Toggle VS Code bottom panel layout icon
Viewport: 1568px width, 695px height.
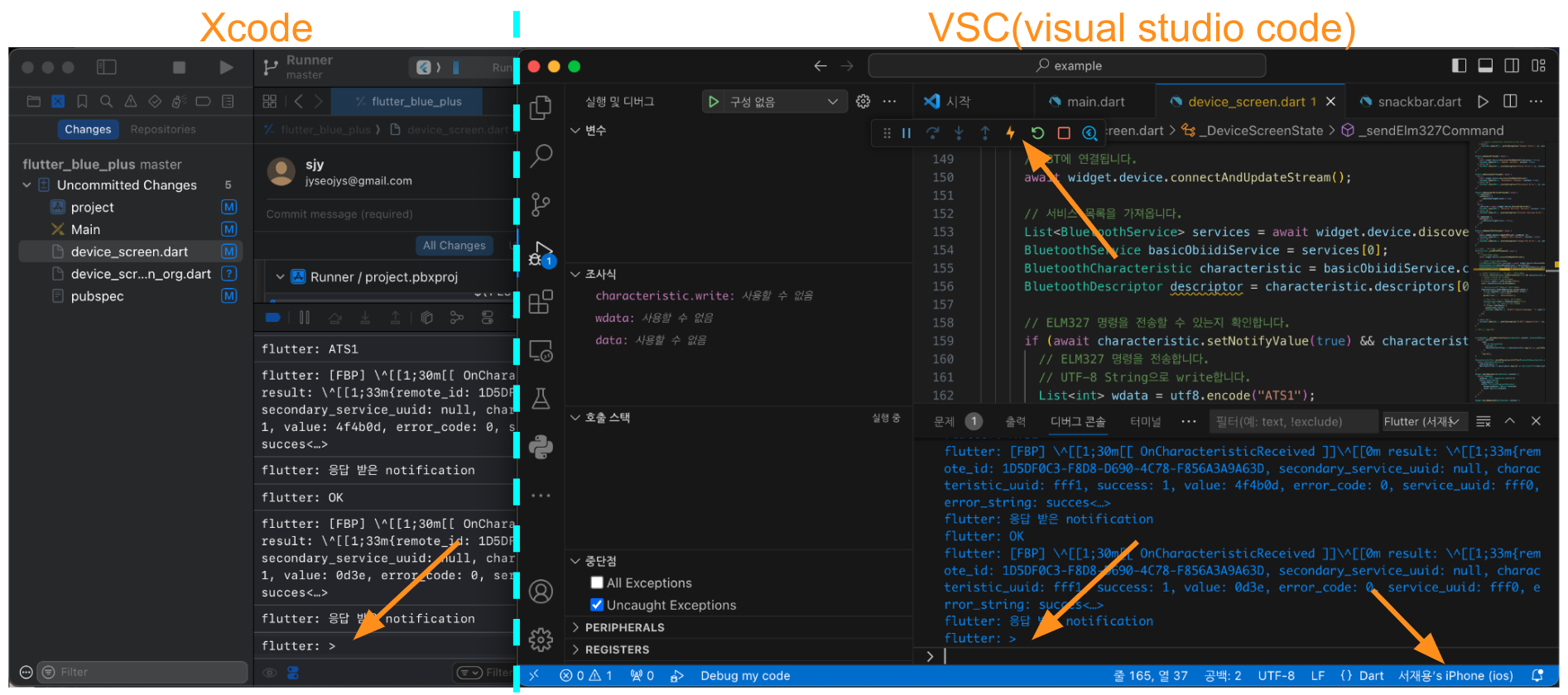coord(1486,65)
